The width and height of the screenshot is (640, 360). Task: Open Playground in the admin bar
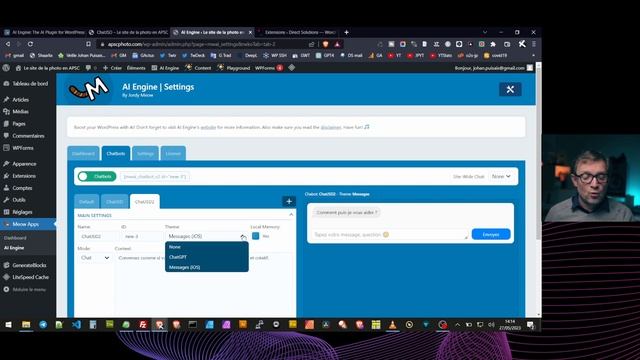coord(233,68)
